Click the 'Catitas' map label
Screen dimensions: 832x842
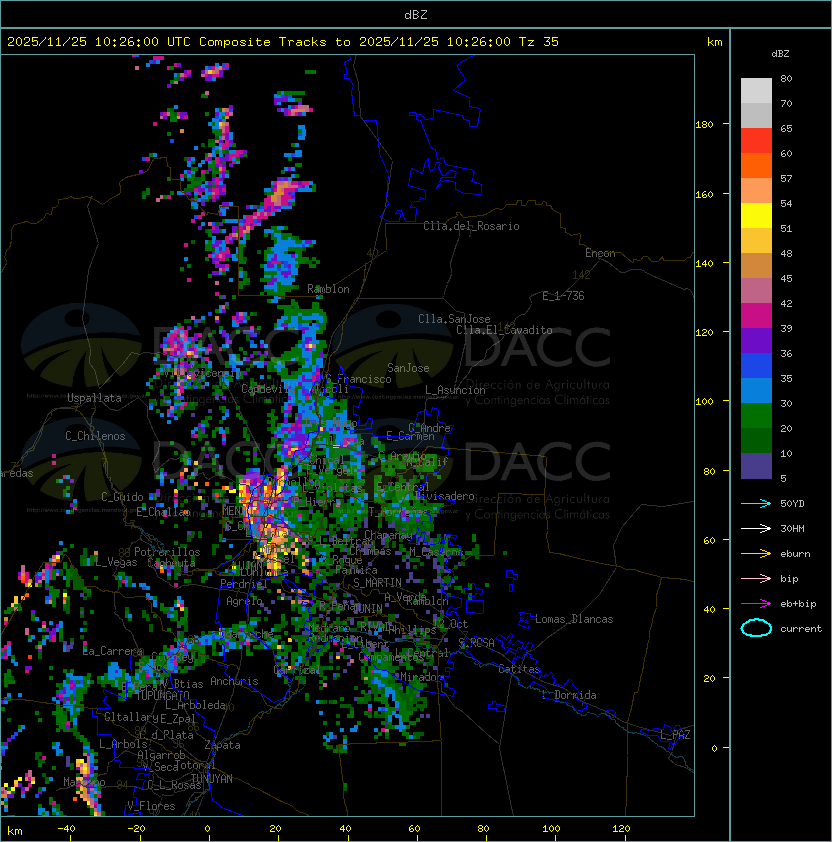coord(519,669)
